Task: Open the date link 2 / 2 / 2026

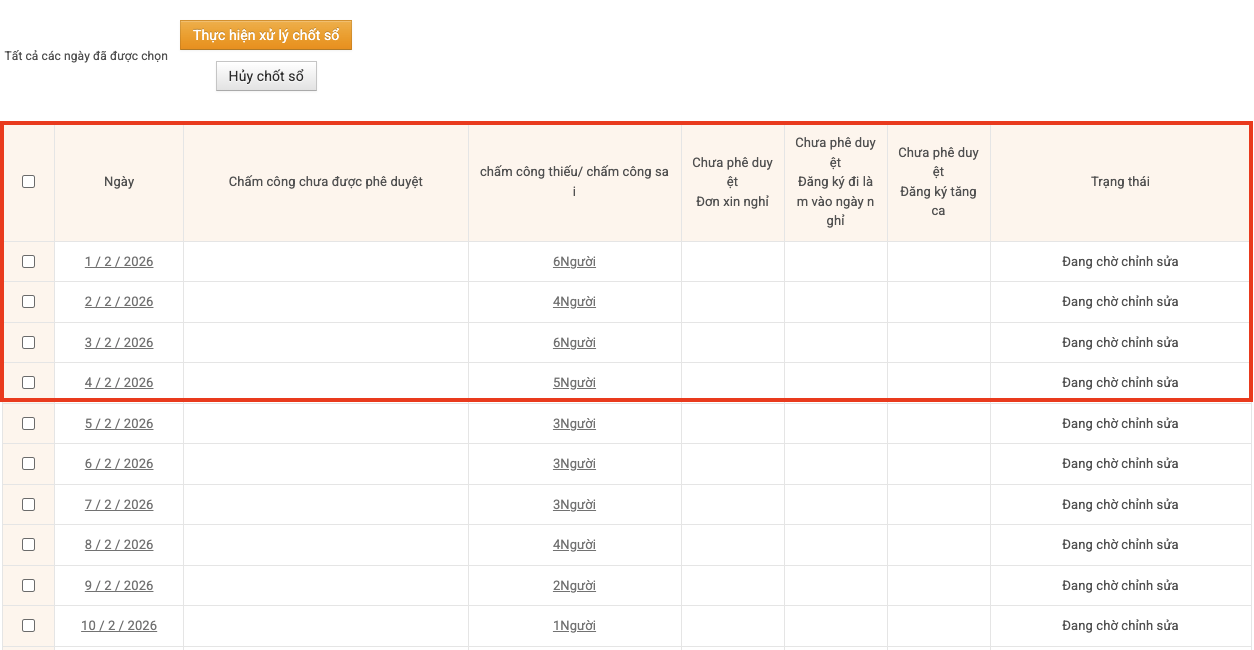Action: [119, 302]
